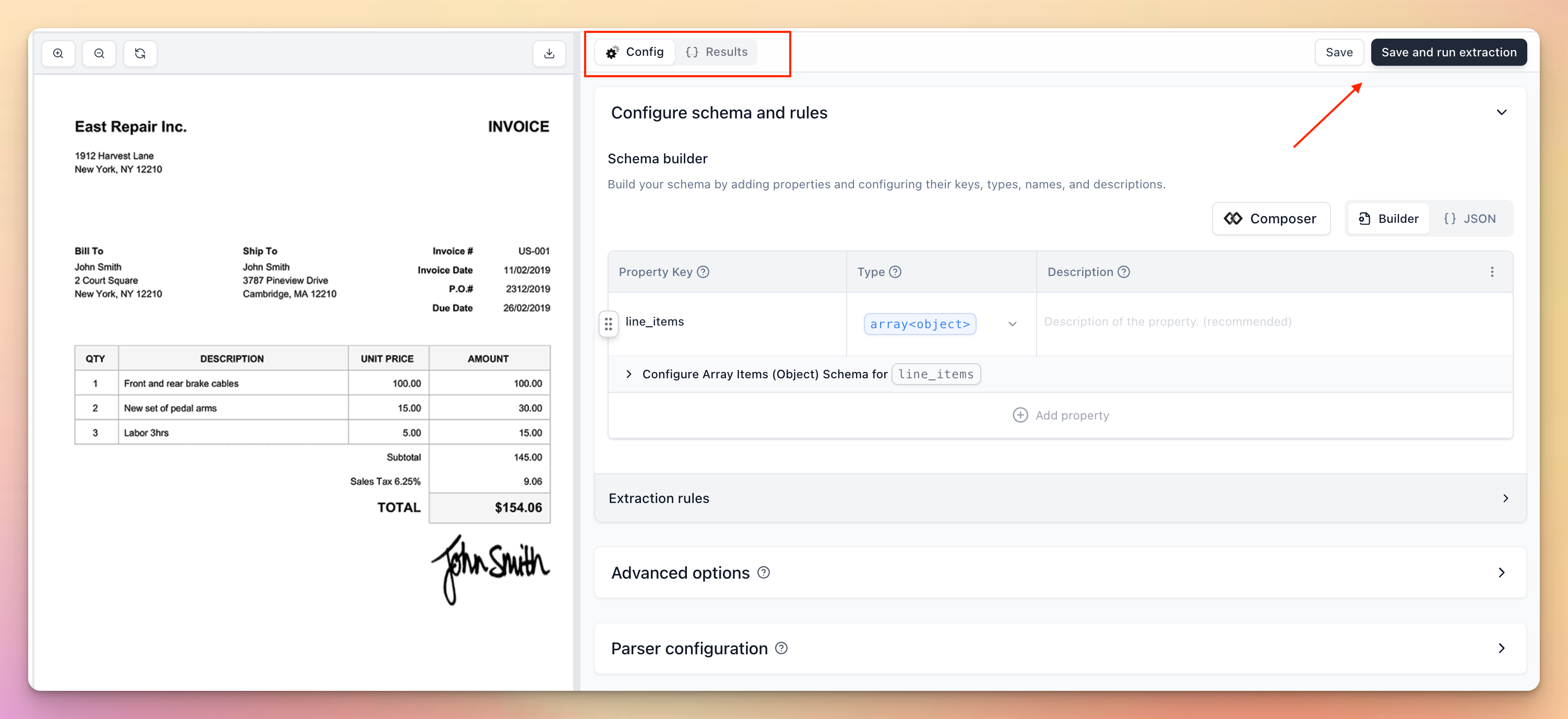Click the zoom out magnifier icon
The width and height of the screenshot is (1568, 719).
(99, 54)
